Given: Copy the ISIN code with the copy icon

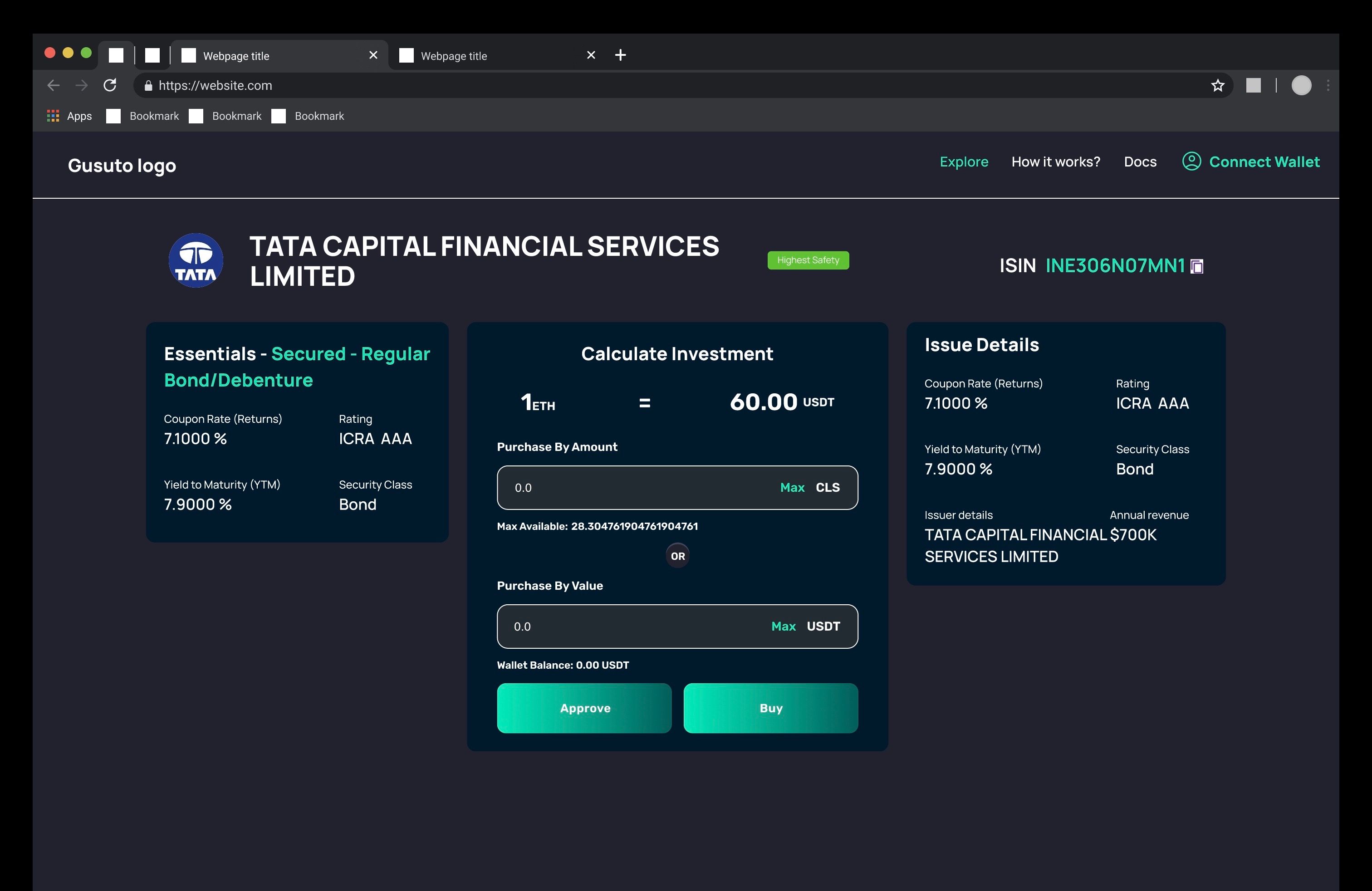Looking at the screenshot, I should point(1197,266).
